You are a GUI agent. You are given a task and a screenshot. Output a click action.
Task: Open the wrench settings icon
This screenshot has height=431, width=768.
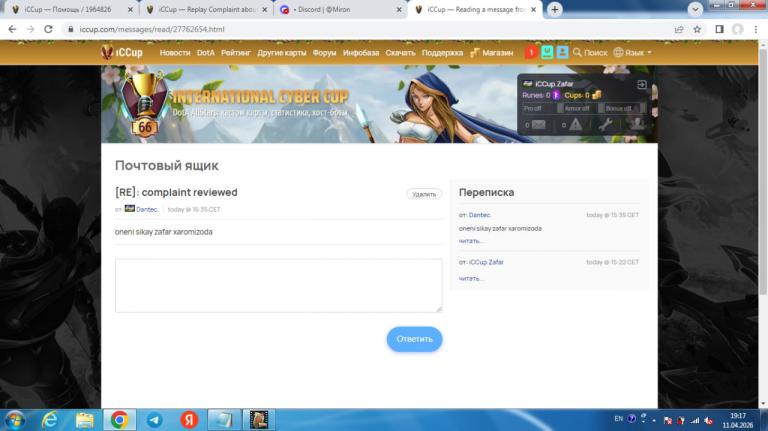point(605,124)
